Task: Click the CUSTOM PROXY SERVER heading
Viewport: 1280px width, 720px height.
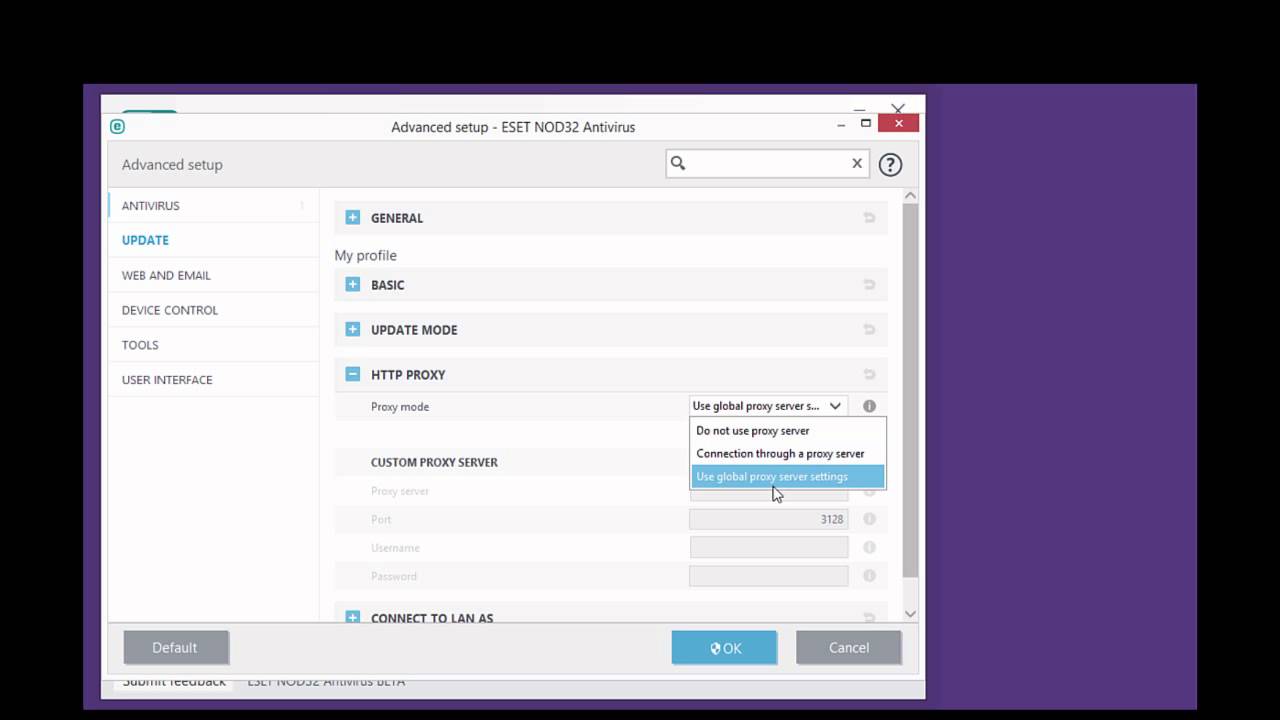Action: (434, 462)
